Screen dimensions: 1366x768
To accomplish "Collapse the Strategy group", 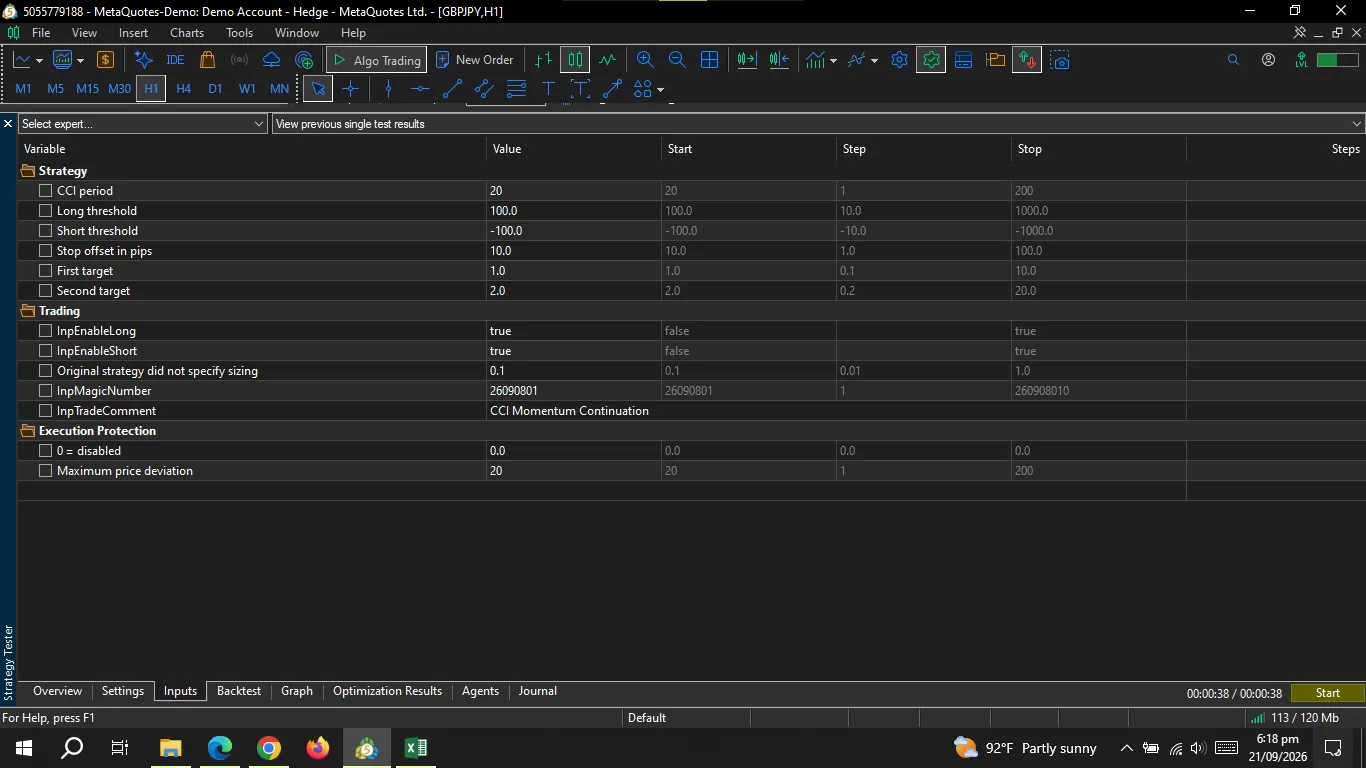I will point(27,171).
